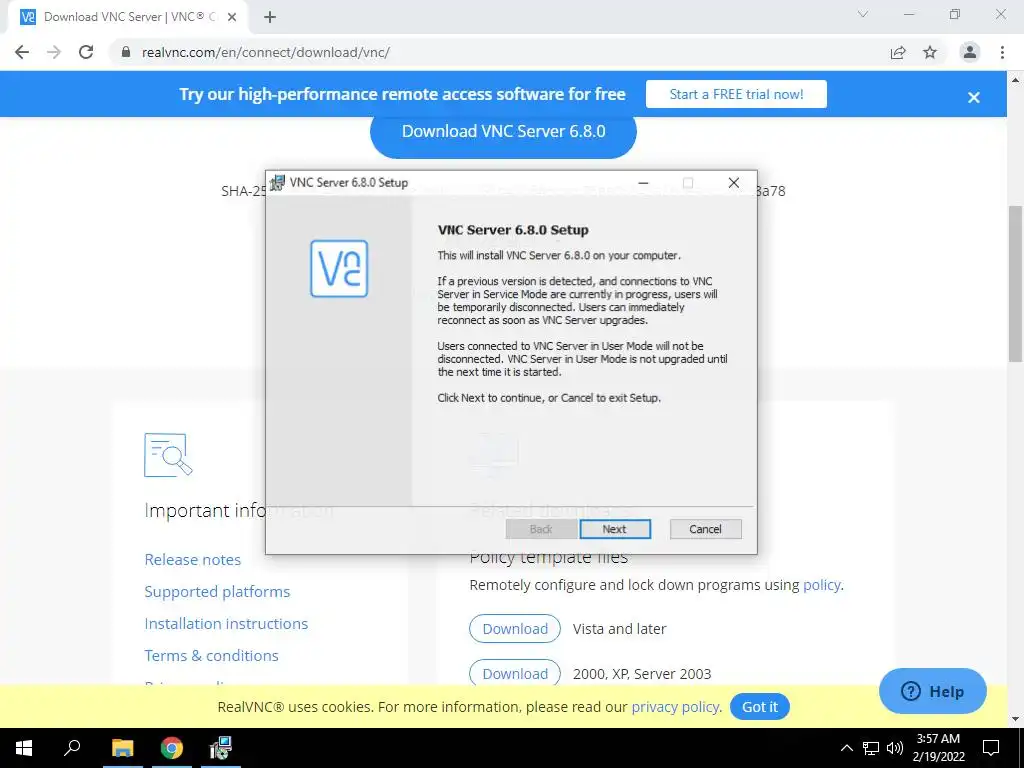Click the VNC installer taskbar icon

click(x=221, y=748)
